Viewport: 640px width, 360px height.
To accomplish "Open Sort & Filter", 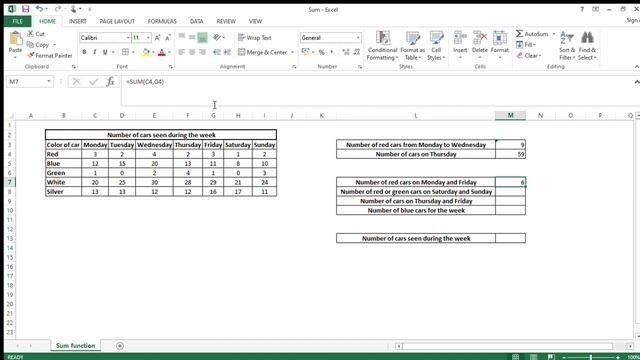I will pyautogui.click(x=567, y=46).
